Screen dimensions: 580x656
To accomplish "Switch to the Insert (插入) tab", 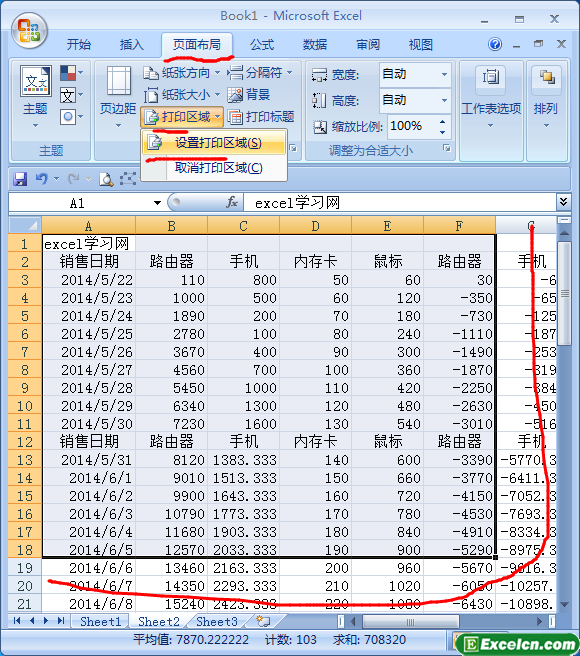I will click(x=131, y=44).
